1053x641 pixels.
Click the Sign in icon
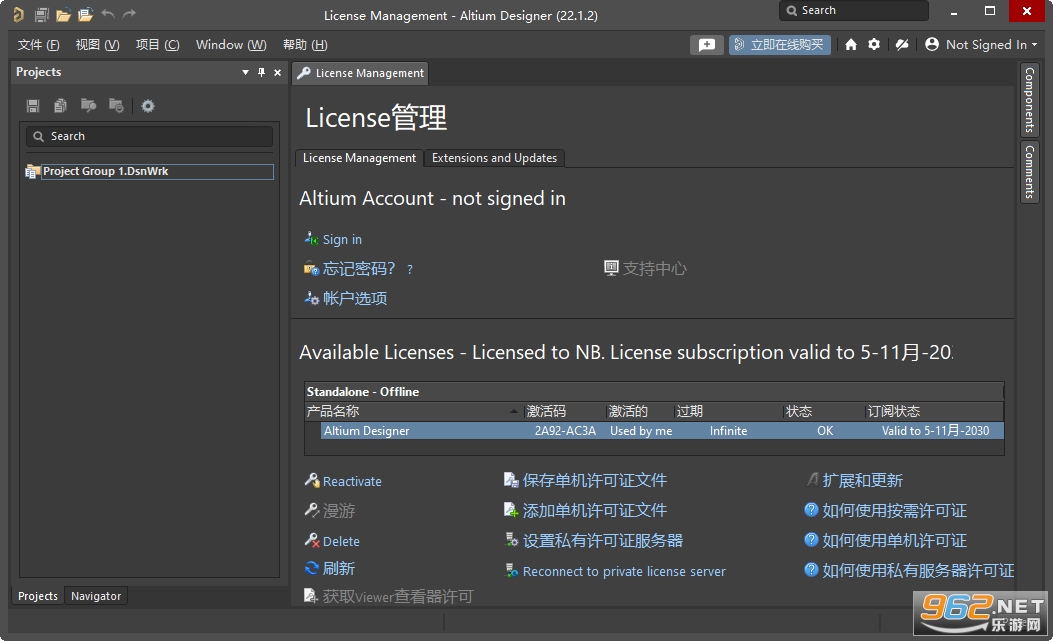pyautogui.click(x=311, y=239)
